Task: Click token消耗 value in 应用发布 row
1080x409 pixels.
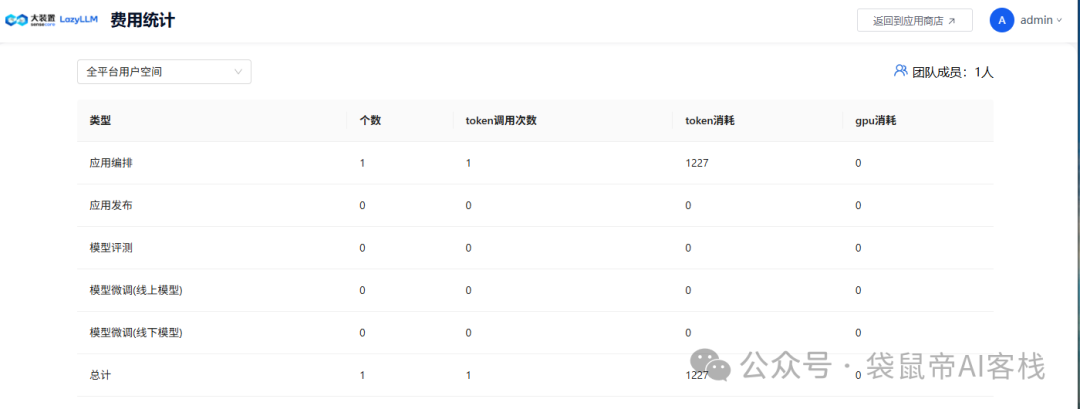Action: pyautogui.click(x=688, y=205)
